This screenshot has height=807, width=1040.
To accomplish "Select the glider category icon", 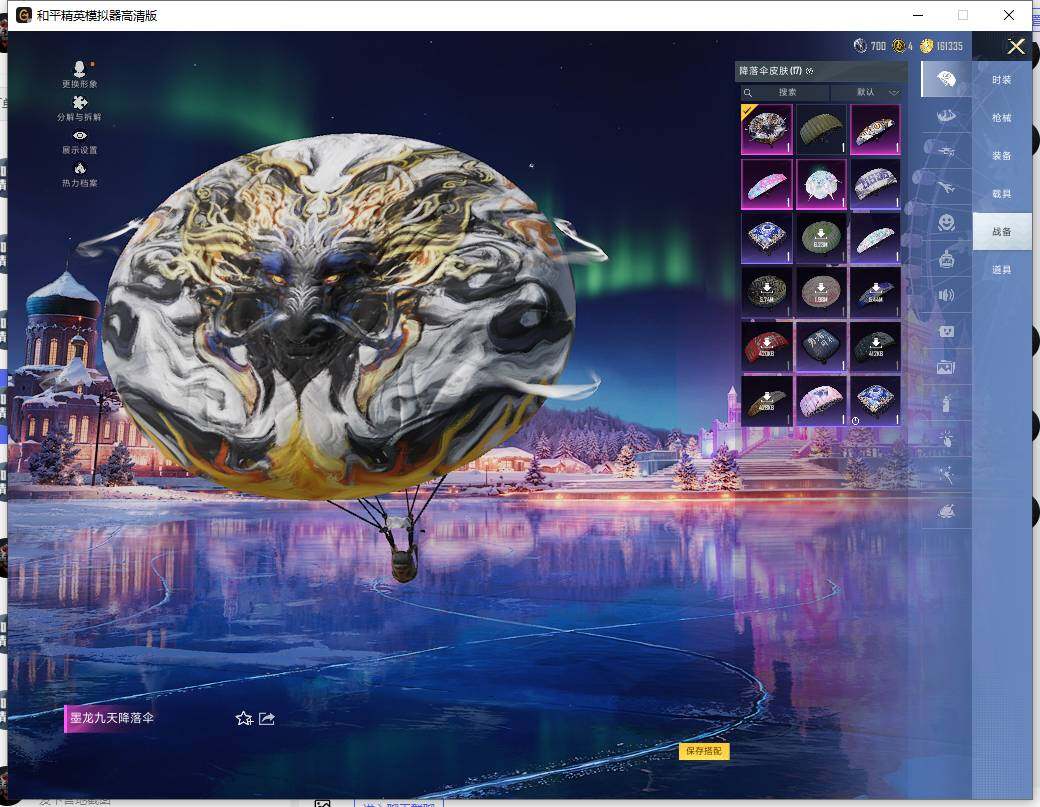I will click(946, 151).
